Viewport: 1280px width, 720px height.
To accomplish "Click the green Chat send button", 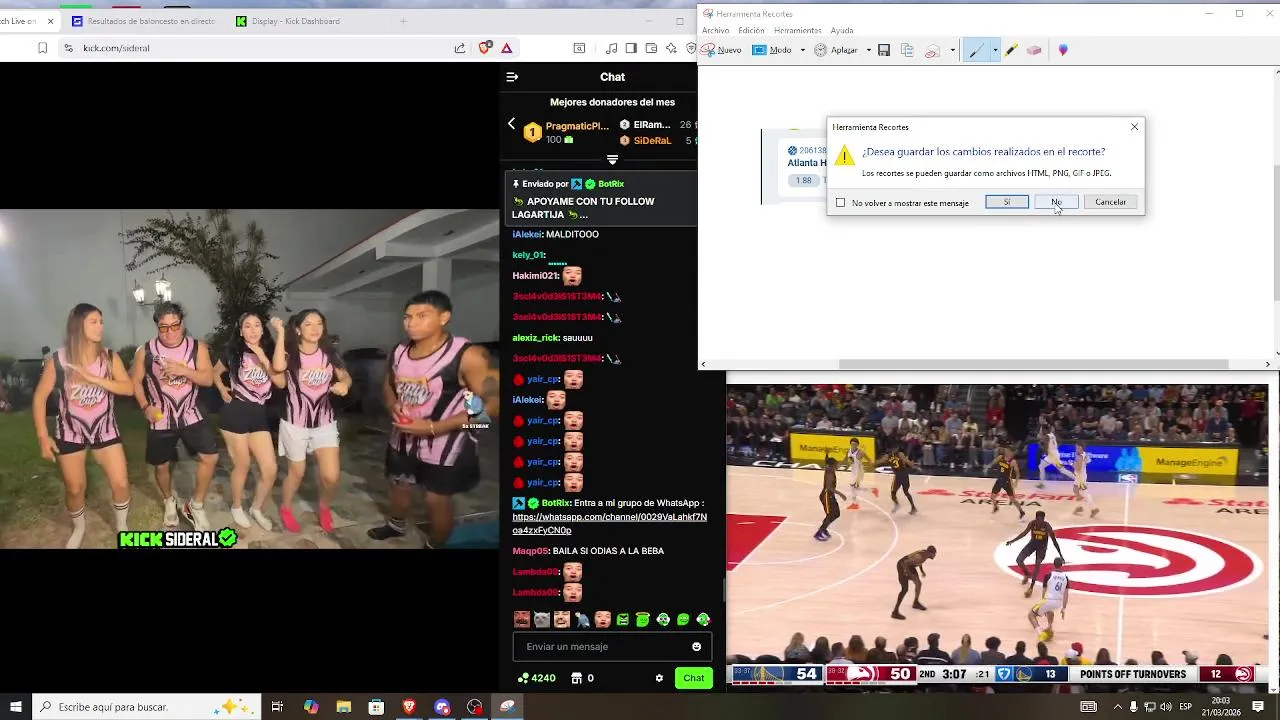I will pyautogui.click(x=693, y=678).
